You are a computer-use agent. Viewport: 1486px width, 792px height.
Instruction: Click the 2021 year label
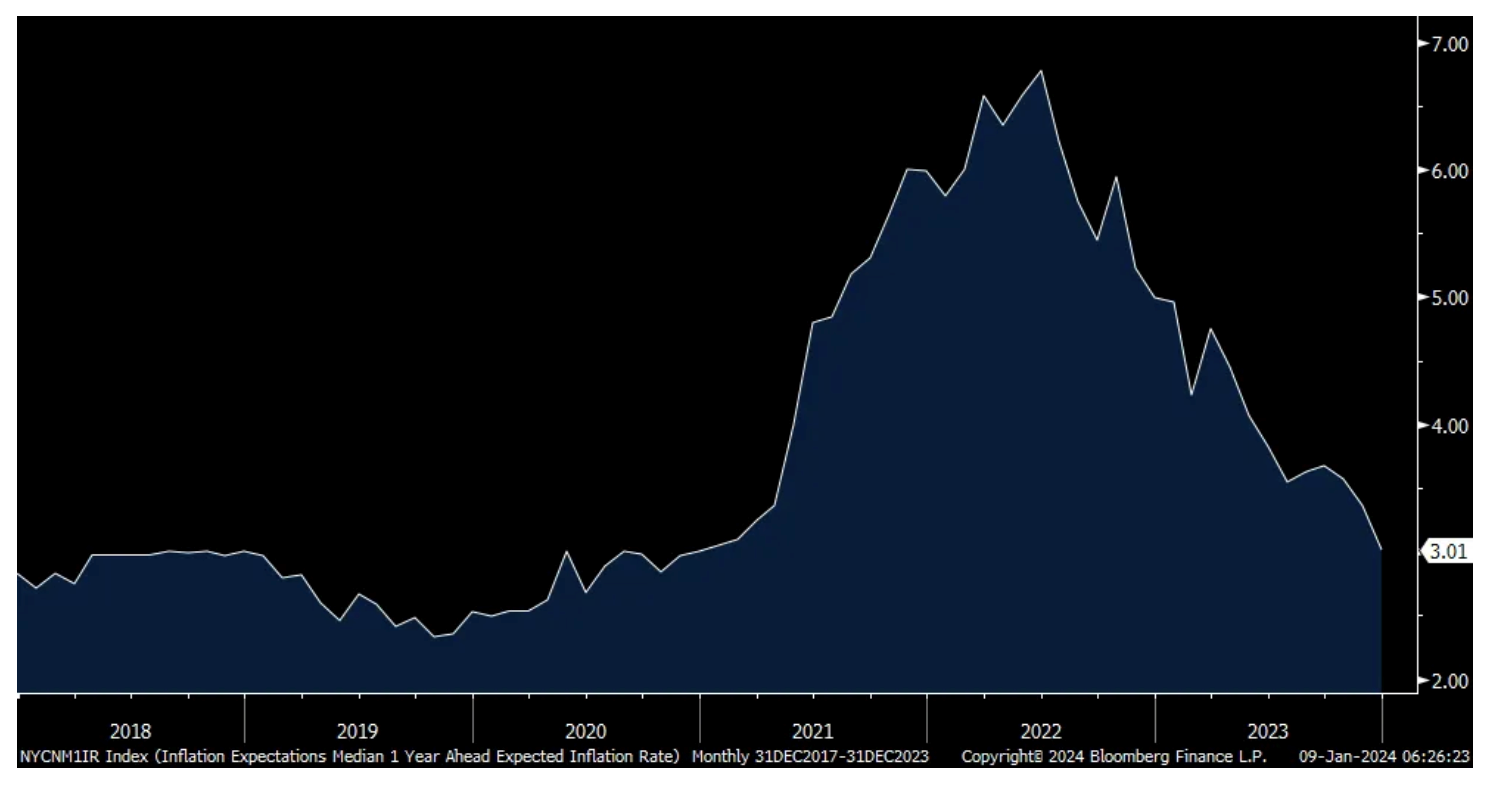pyautogui.click(x=813, y=730)
